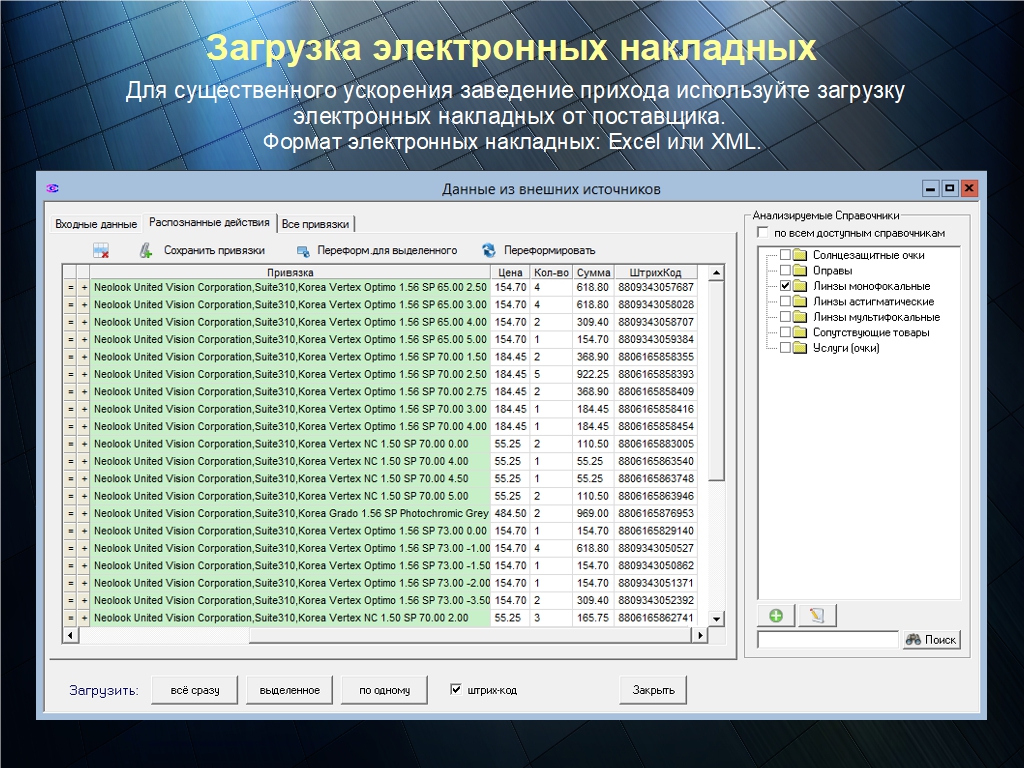This screenshot has width=1024, height=768.
Task: Uncheck the 'Линзы монофокальные' checkbox
Action: click(785, 286)
